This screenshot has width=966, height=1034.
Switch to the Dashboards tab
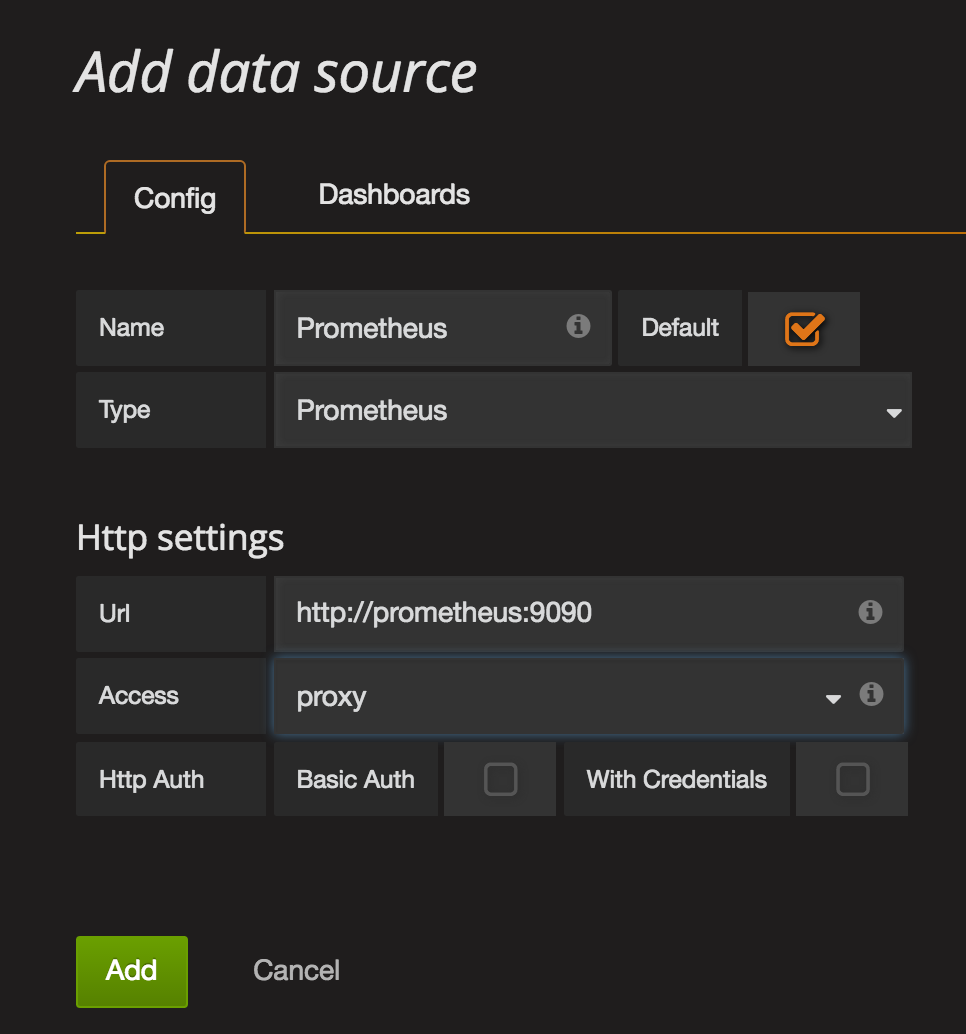point(394,194)
